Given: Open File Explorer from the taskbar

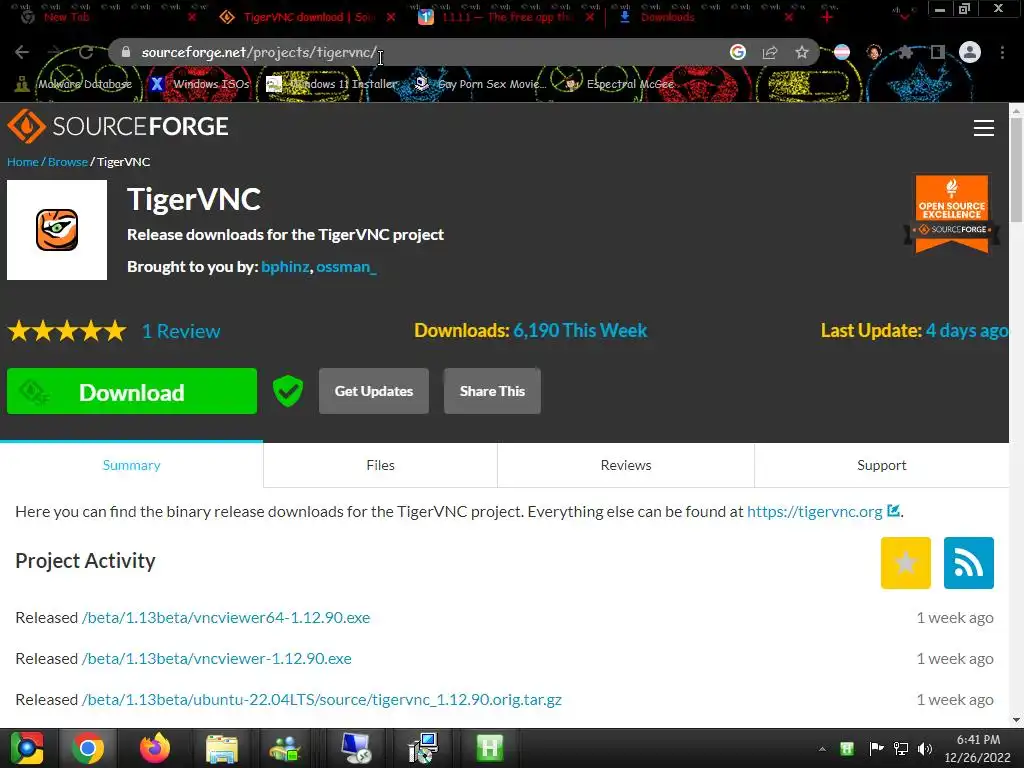Looking at the screenshot, I should pos(222,748).
